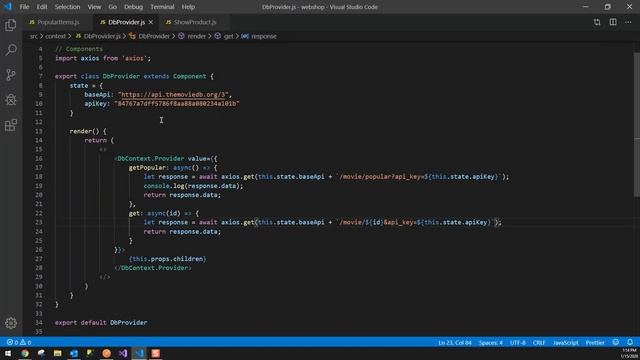Expand the response breadcrumb
Screen dimensions: 640x360
(259, 36)
